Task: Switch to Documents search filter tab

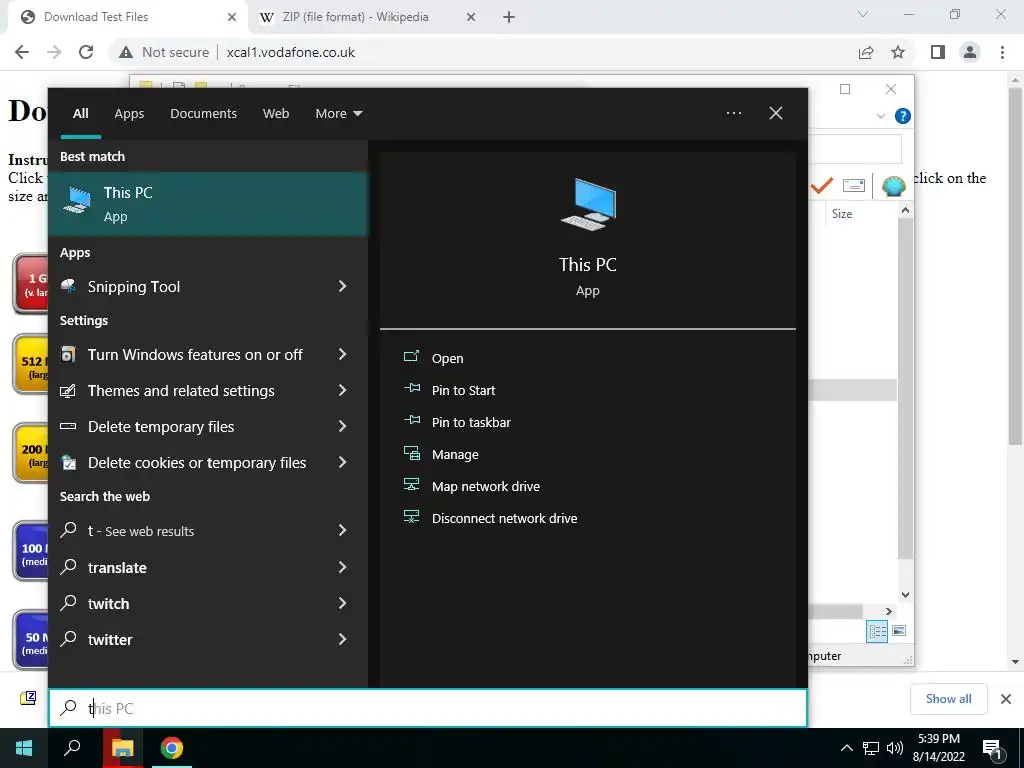Action: (203, 114)
